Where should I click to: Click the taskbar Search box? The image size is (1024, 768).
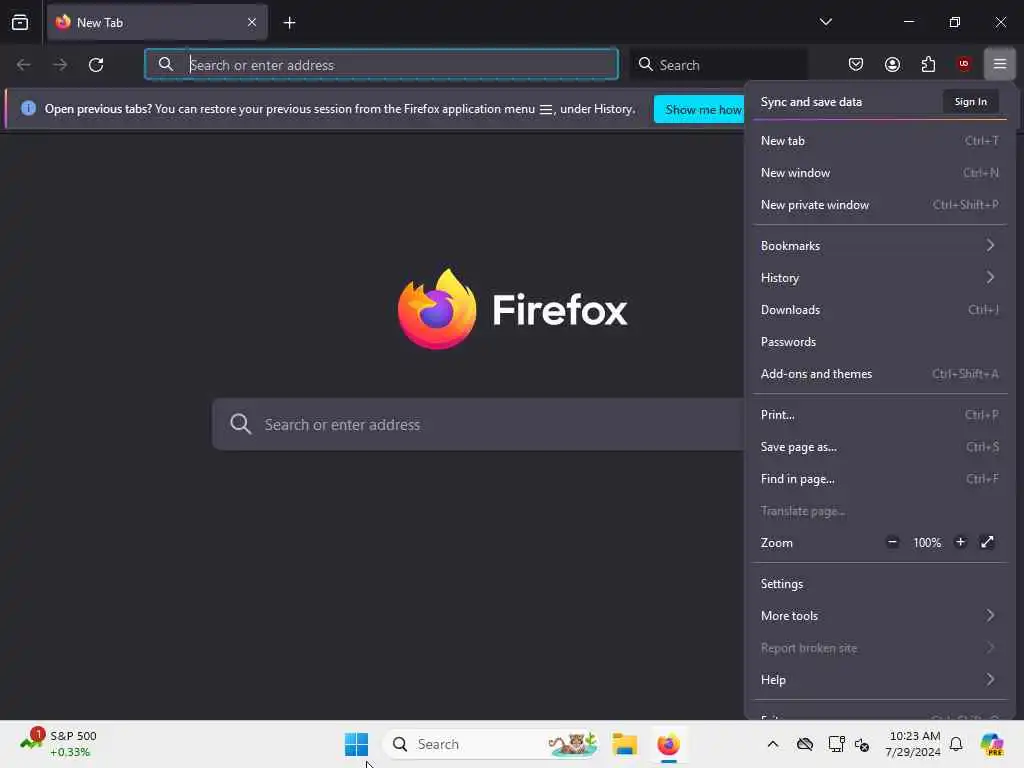(x=491, y=744)
